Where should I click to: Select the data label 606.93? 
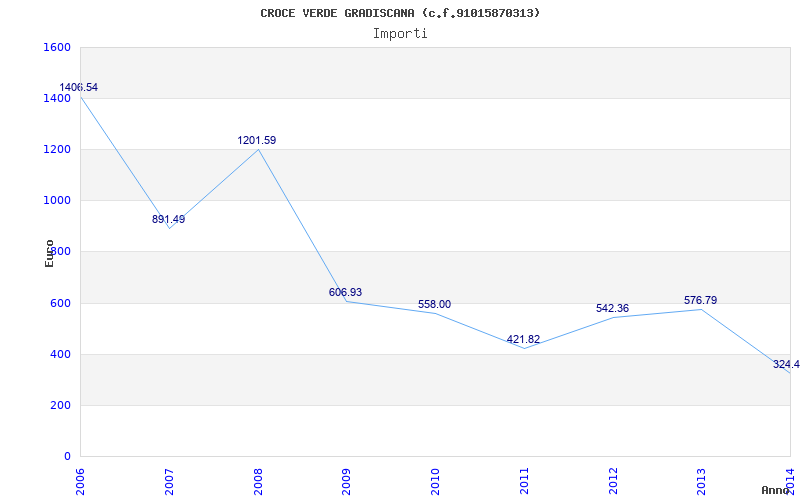pyautogui.click(x=345, y=292)
